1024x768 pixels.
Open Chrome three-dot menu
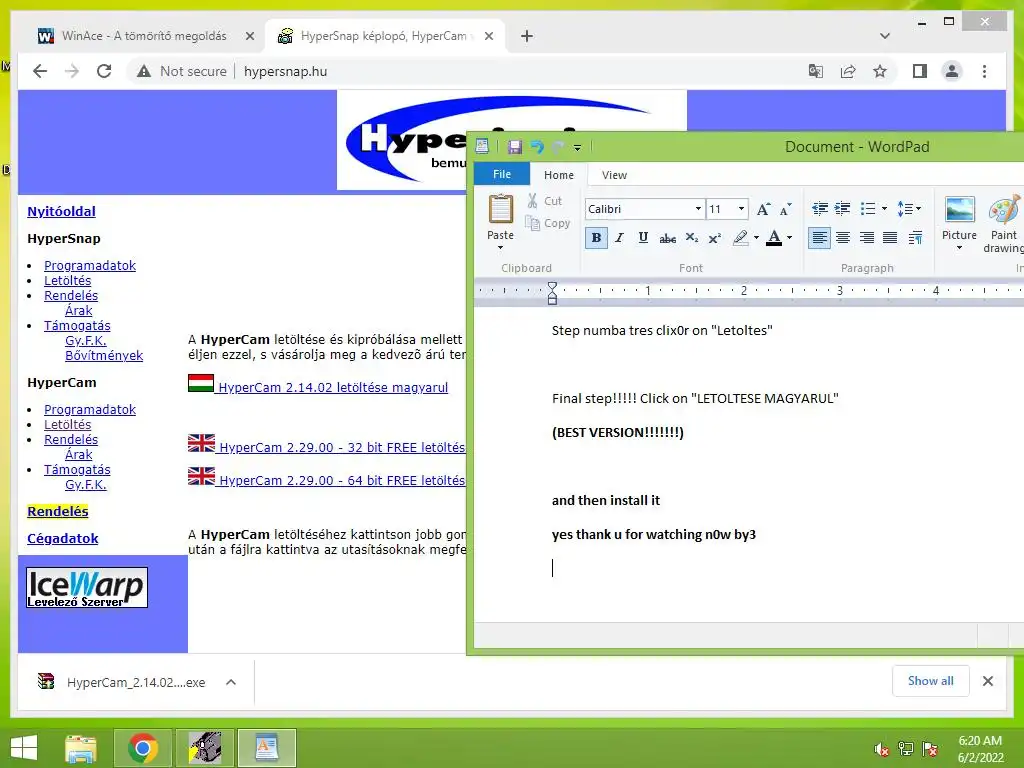984,71
